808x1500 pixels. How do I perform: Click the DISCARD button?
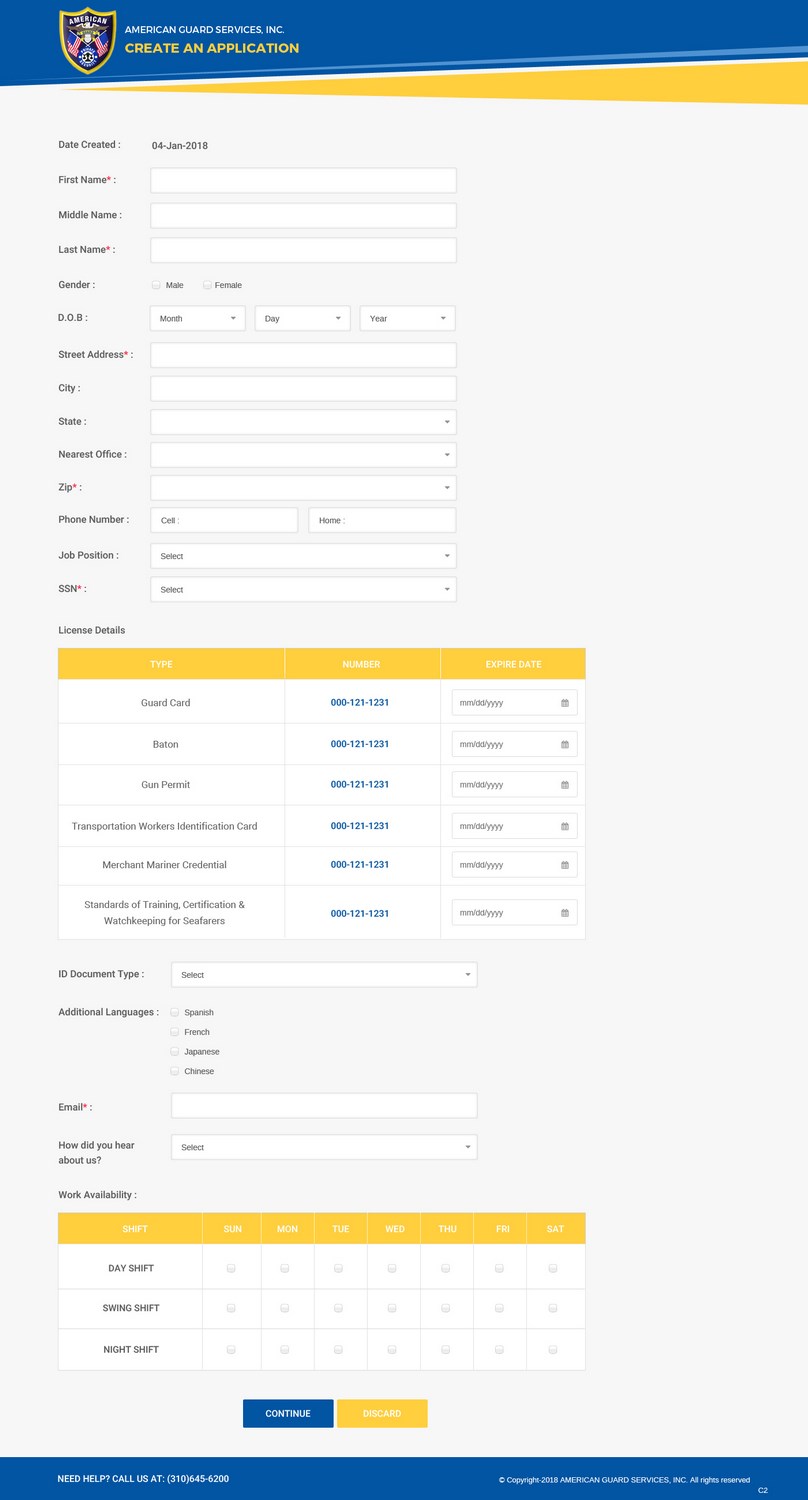[382, 1413]
